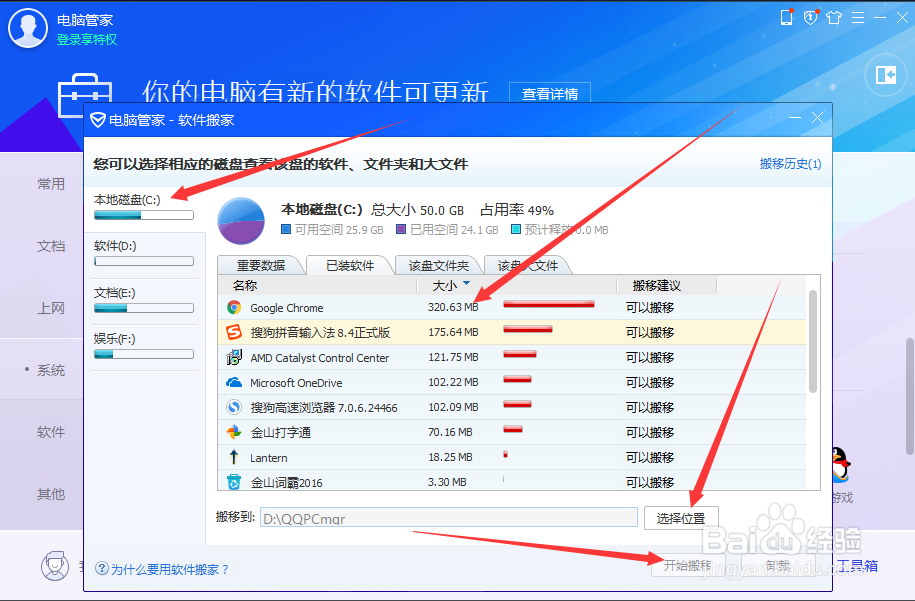
Task: Click the user avatar at top left
Action: pyautogui.click(x=27, y=27)
